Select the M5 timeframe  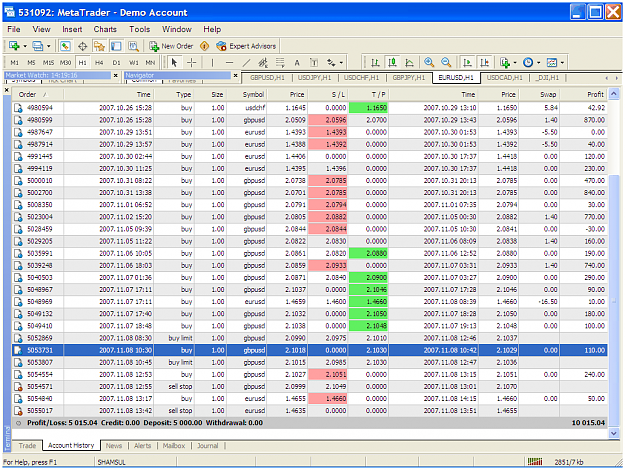[31, 63]
